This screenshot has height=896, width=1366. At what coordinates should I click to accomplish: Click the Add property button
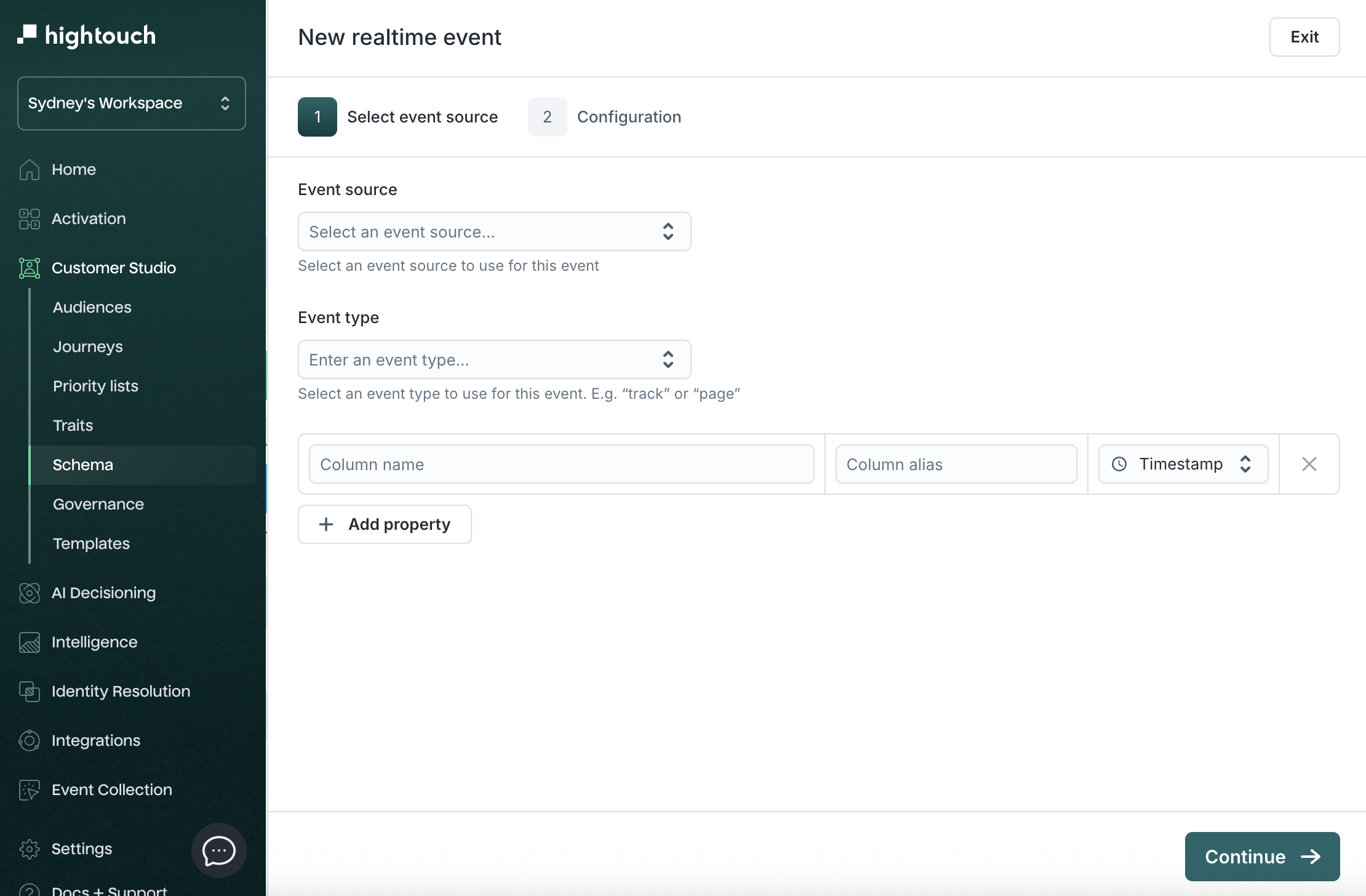[385, 524]
